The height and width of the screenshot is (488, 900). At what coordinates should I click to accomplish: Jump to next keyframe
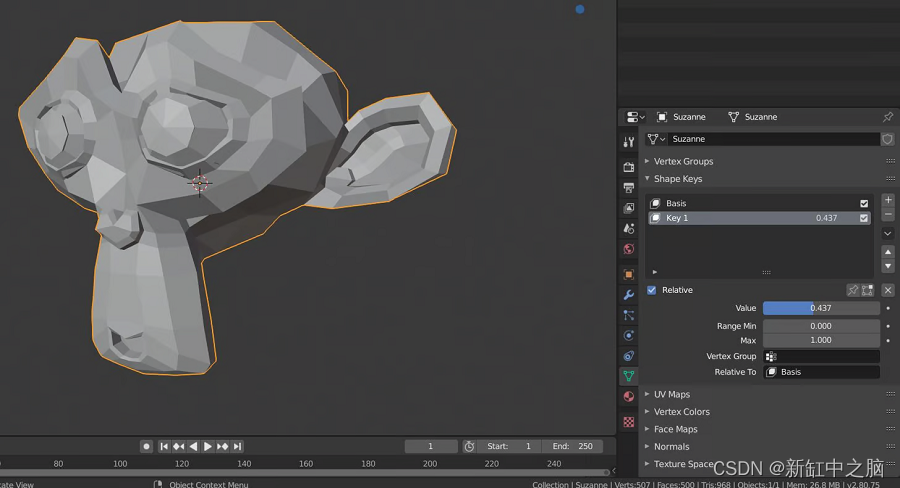coord(223,446)
